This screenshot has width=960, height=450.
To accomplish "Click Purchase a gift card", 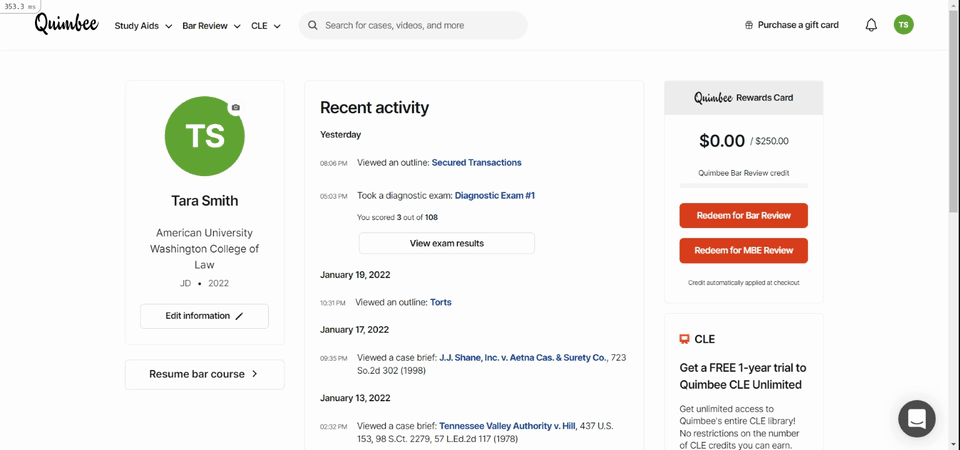I will 798,25.
